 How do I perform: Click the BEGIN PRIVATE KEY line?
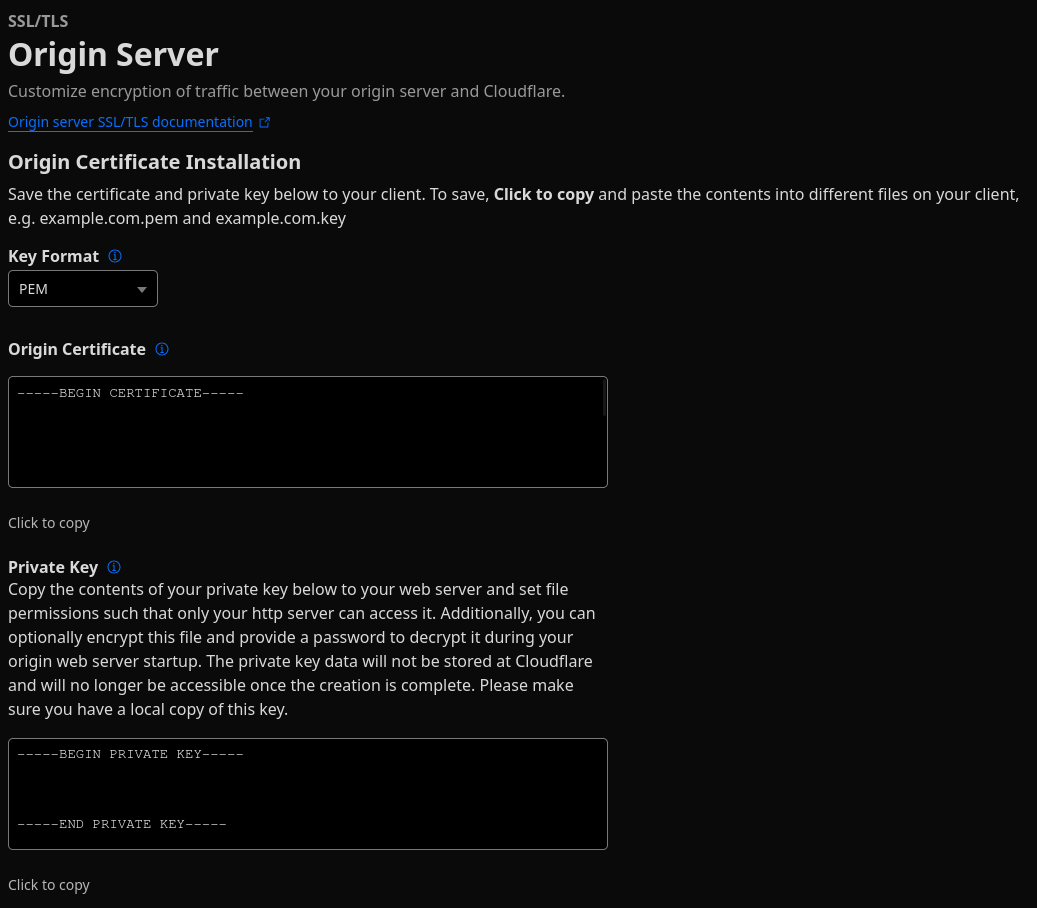[130, 754]
